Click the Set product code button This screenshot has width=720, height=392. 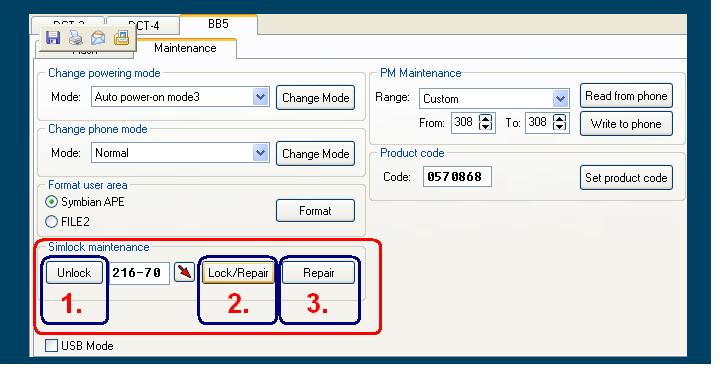[626, 178]
